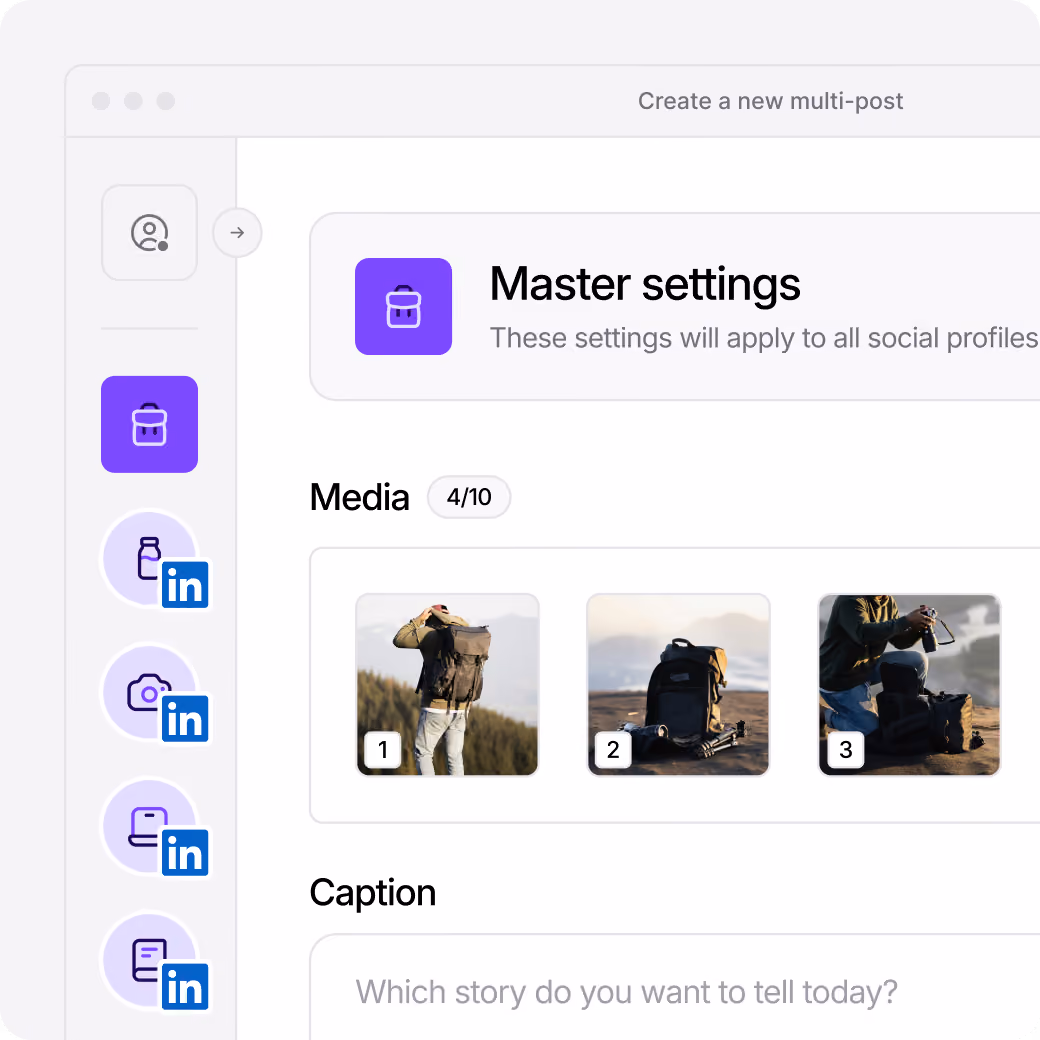Click the 4/10 media count badge
This screenshot has height=1040, width=1040.
click(469, 497)
